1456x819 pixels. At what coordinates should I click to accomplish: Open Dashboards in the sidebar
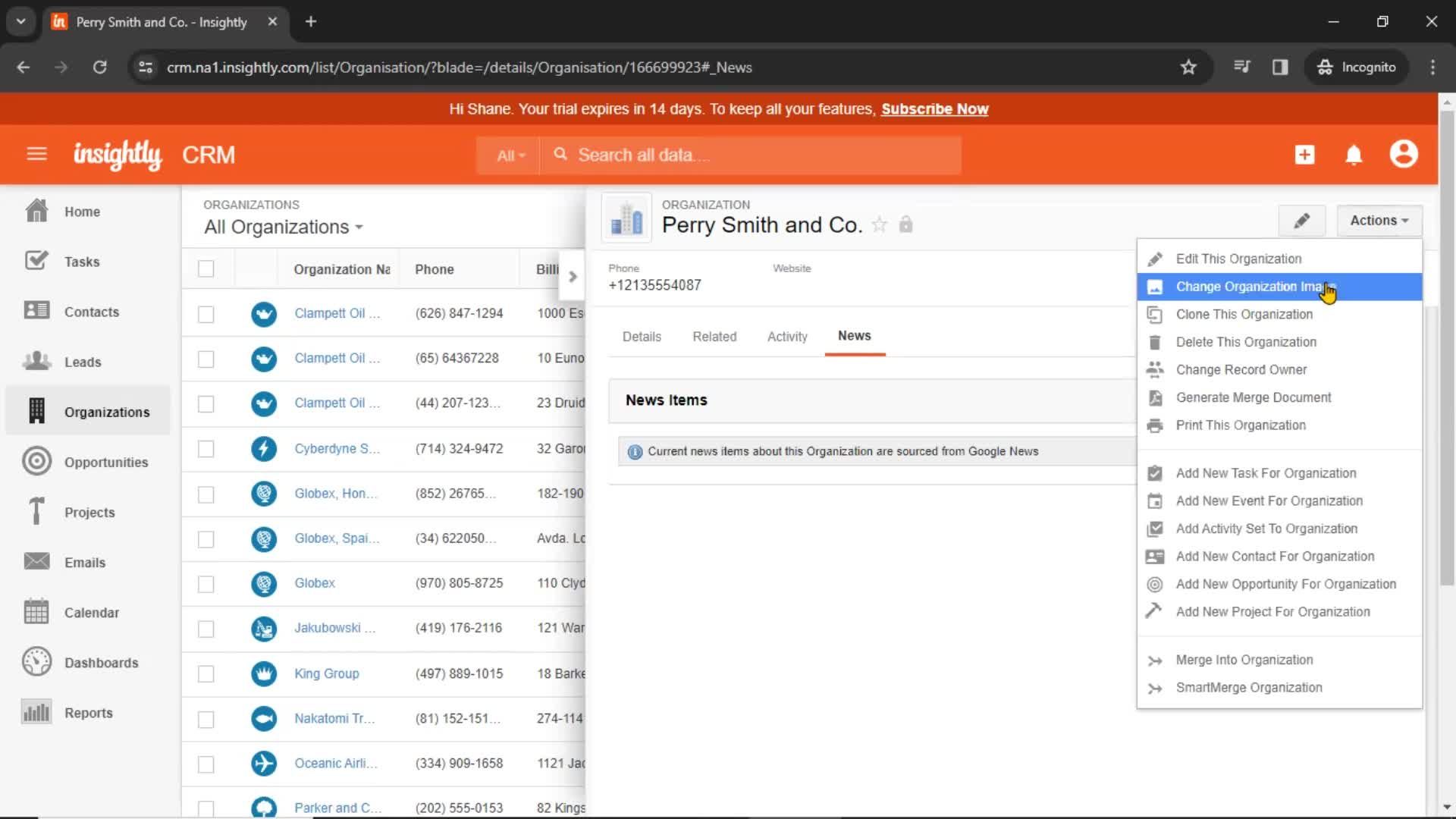(x=88, y=662)
